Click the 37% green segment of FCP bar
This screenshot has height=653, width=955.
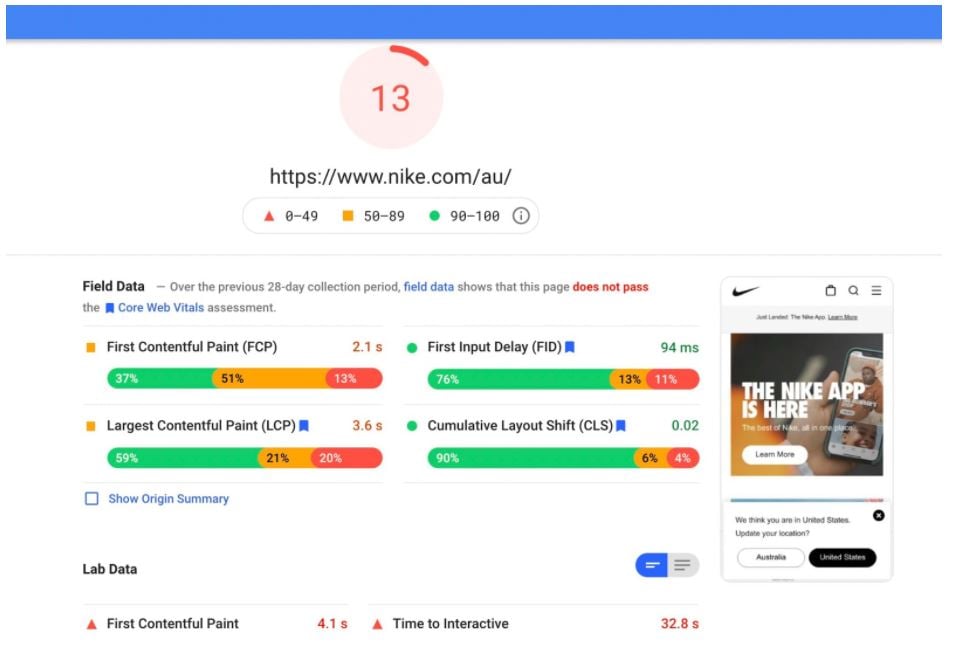(160, 378)
